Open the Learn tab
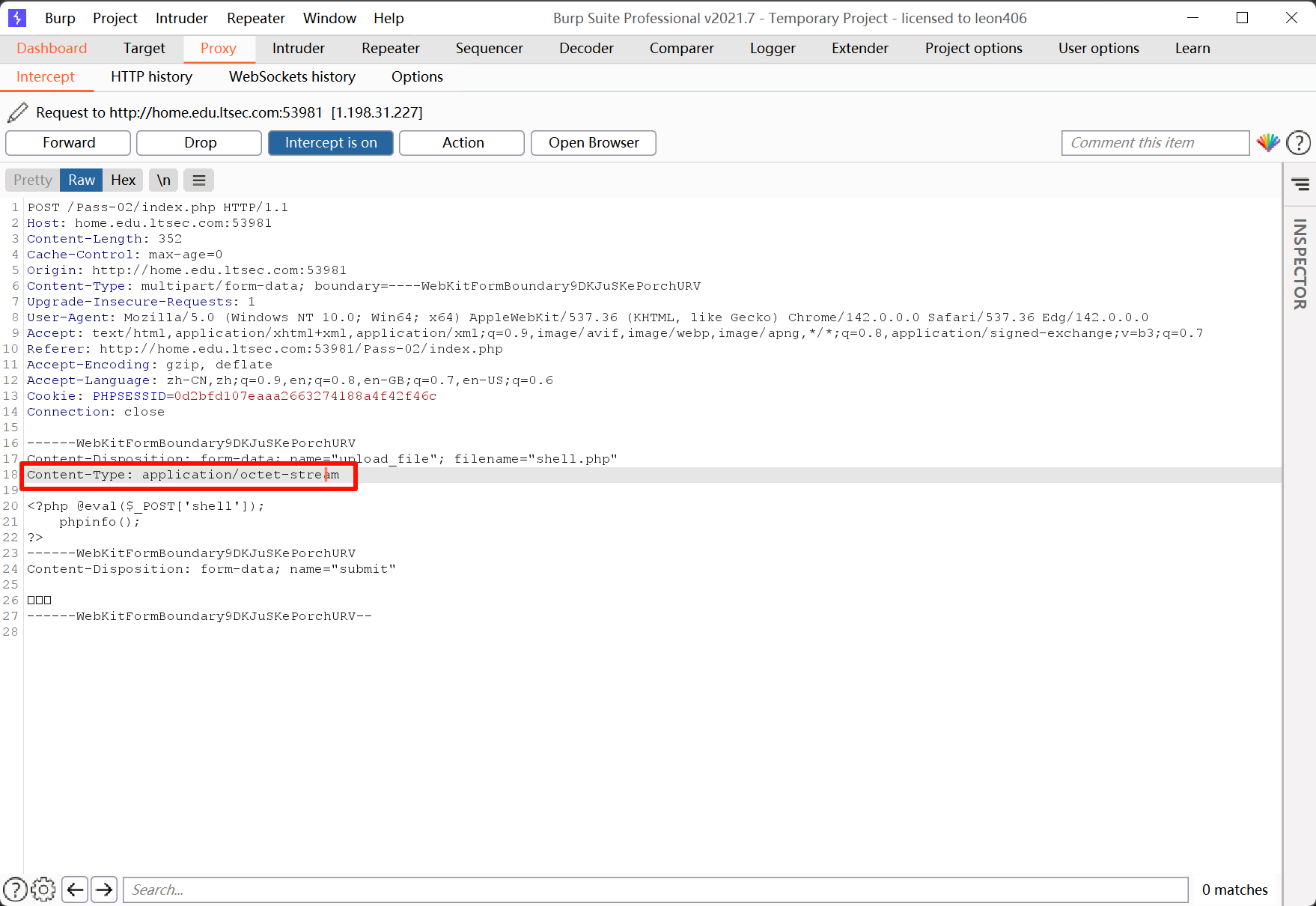The width and height of the screenshot is (1316, 906). (x=1192, y=48)
